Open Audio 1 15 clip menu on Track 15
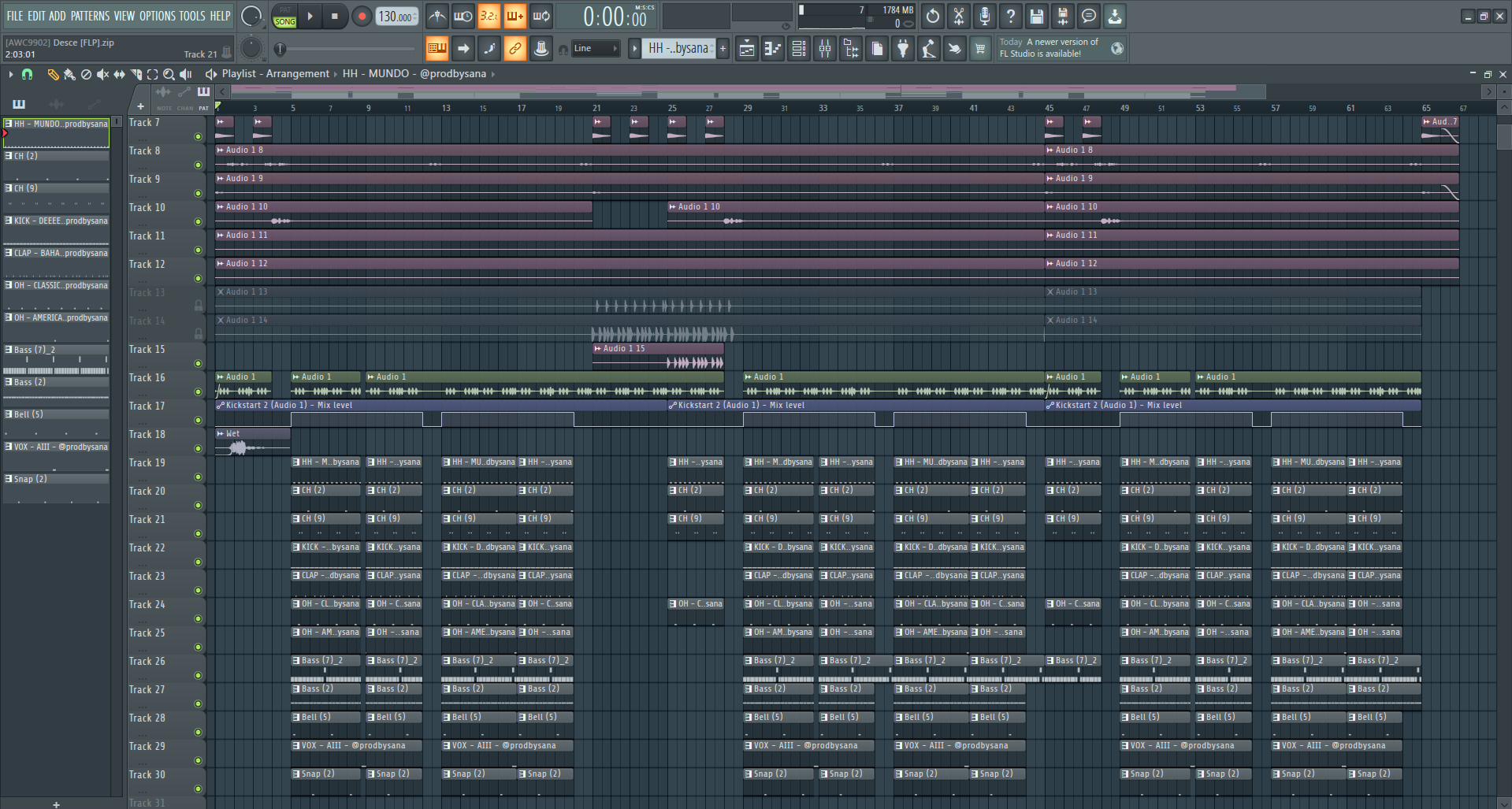1512x809 pixels. [598, 348]
